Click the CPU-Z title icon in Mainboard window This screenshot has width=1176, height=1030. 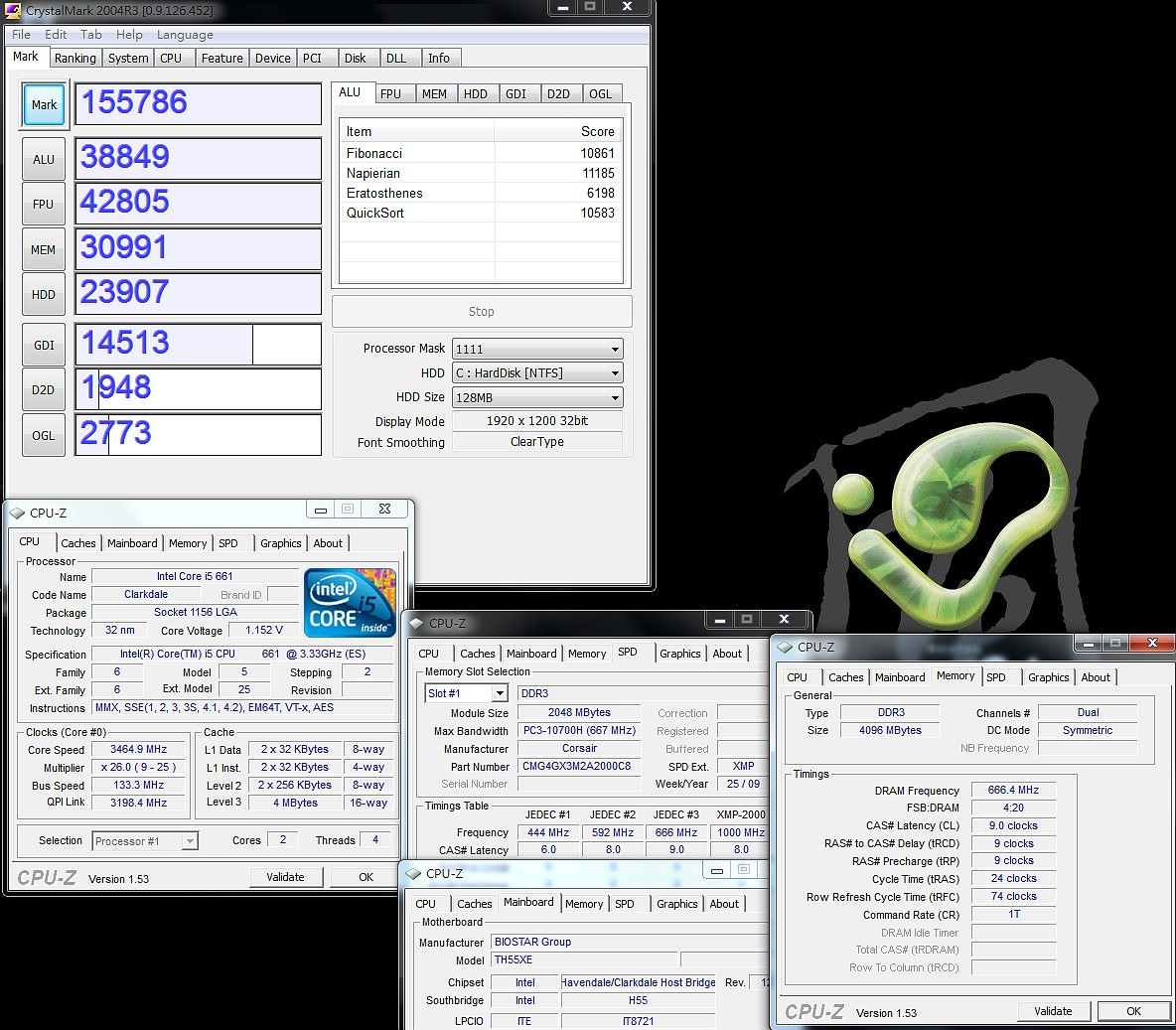[413, 873]
